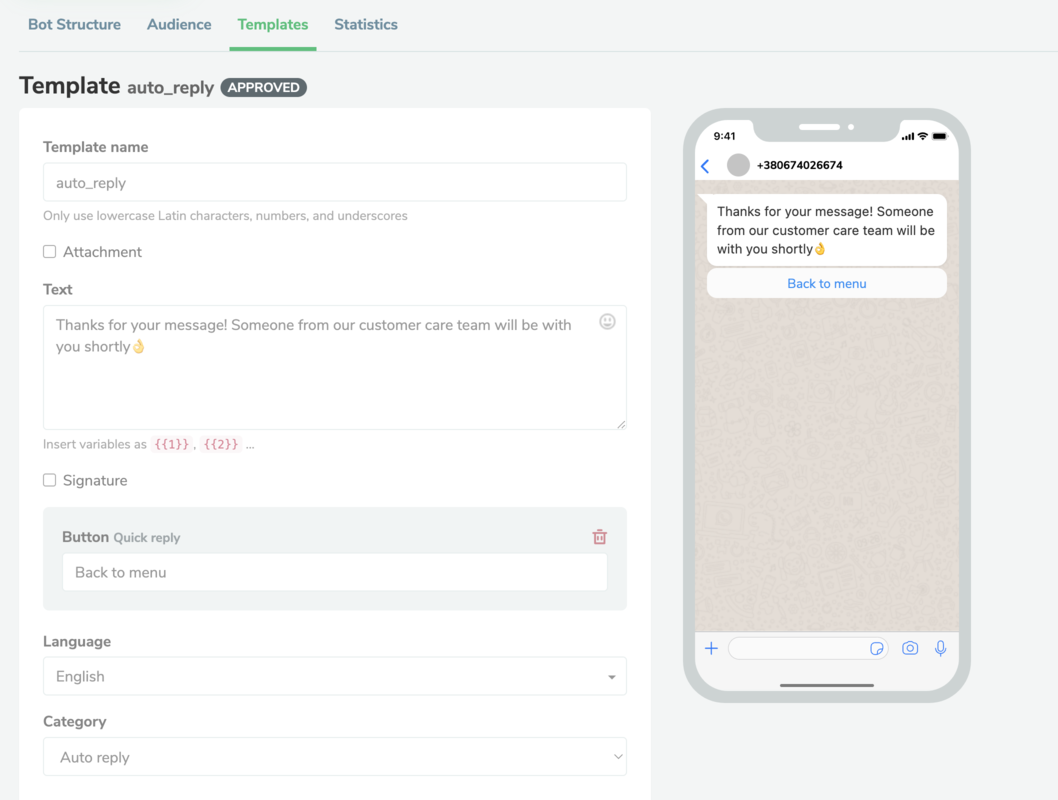This screenshot has height=800, width=1058.
Task: Click the plus icon in phone preview
Action: pos(711,648)
